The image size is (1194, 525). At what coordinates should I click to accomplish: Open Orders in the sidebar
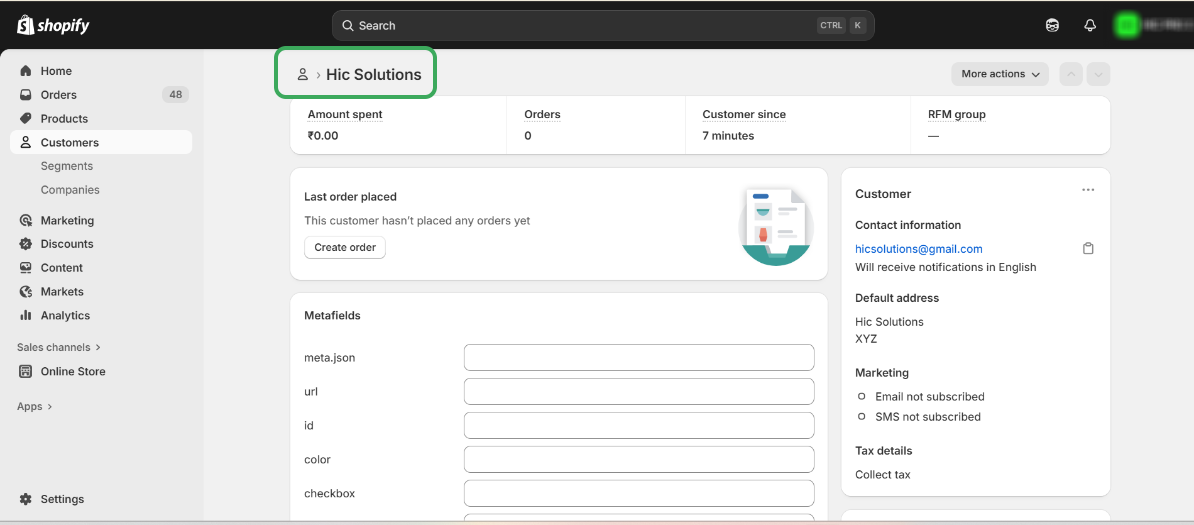pyautogui.click(x=58, y=95)
